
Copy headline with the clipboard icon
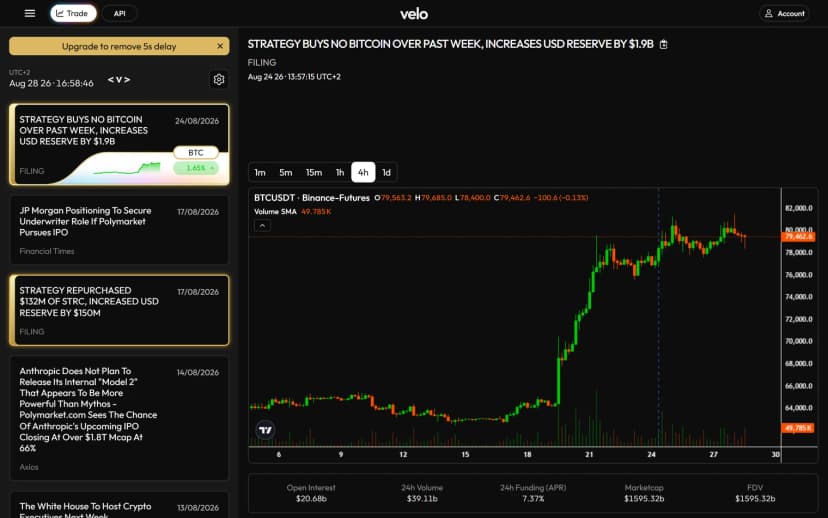[x=664, y=44]
